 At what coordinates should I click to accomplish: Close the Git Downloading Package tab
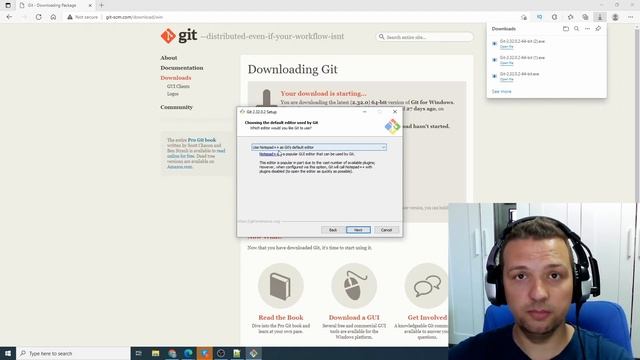point(90,5)
